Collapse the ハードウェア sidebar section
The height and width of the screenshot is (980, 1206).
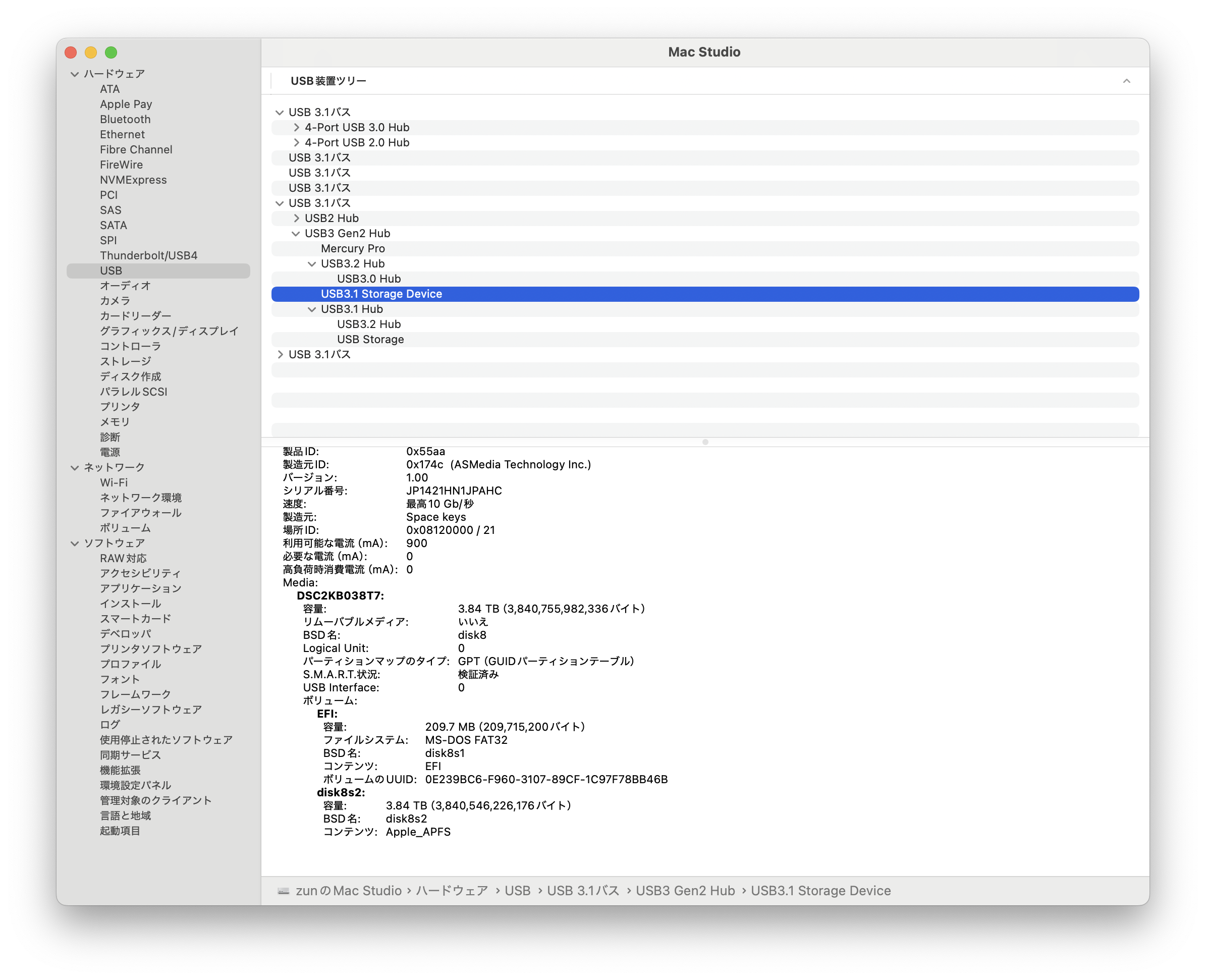click(x=75, y=74)
